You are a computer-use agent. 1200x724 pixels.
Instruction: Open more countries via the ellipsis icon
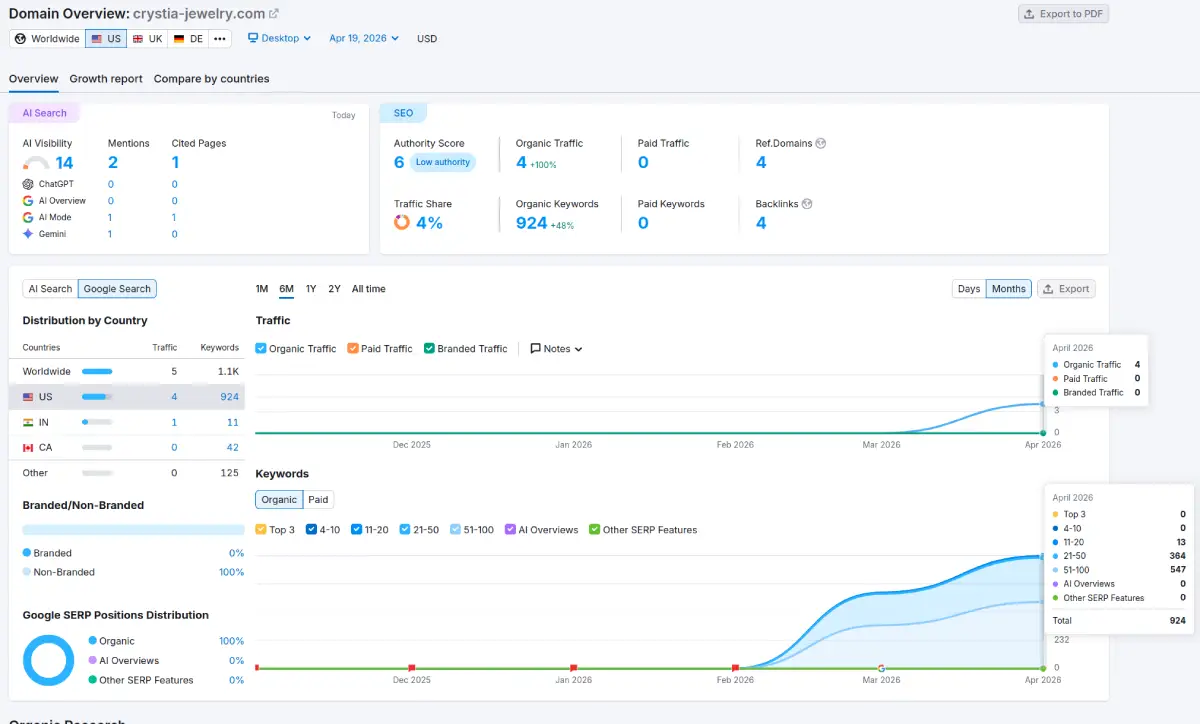click(x=218, y=38)
